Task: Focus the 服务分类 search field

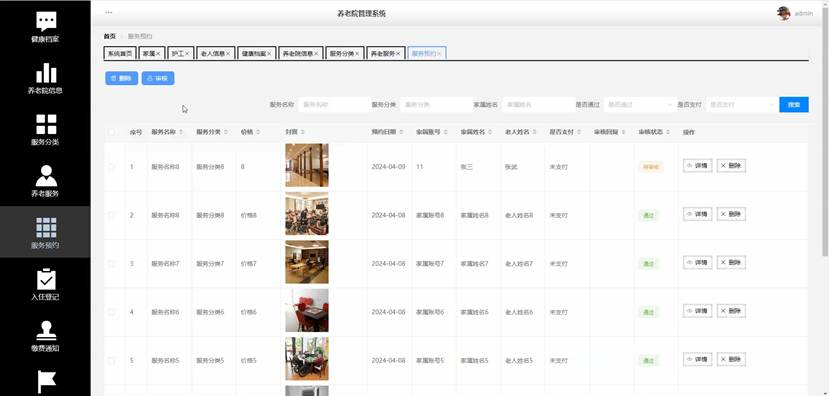Action: pos(436,105)
